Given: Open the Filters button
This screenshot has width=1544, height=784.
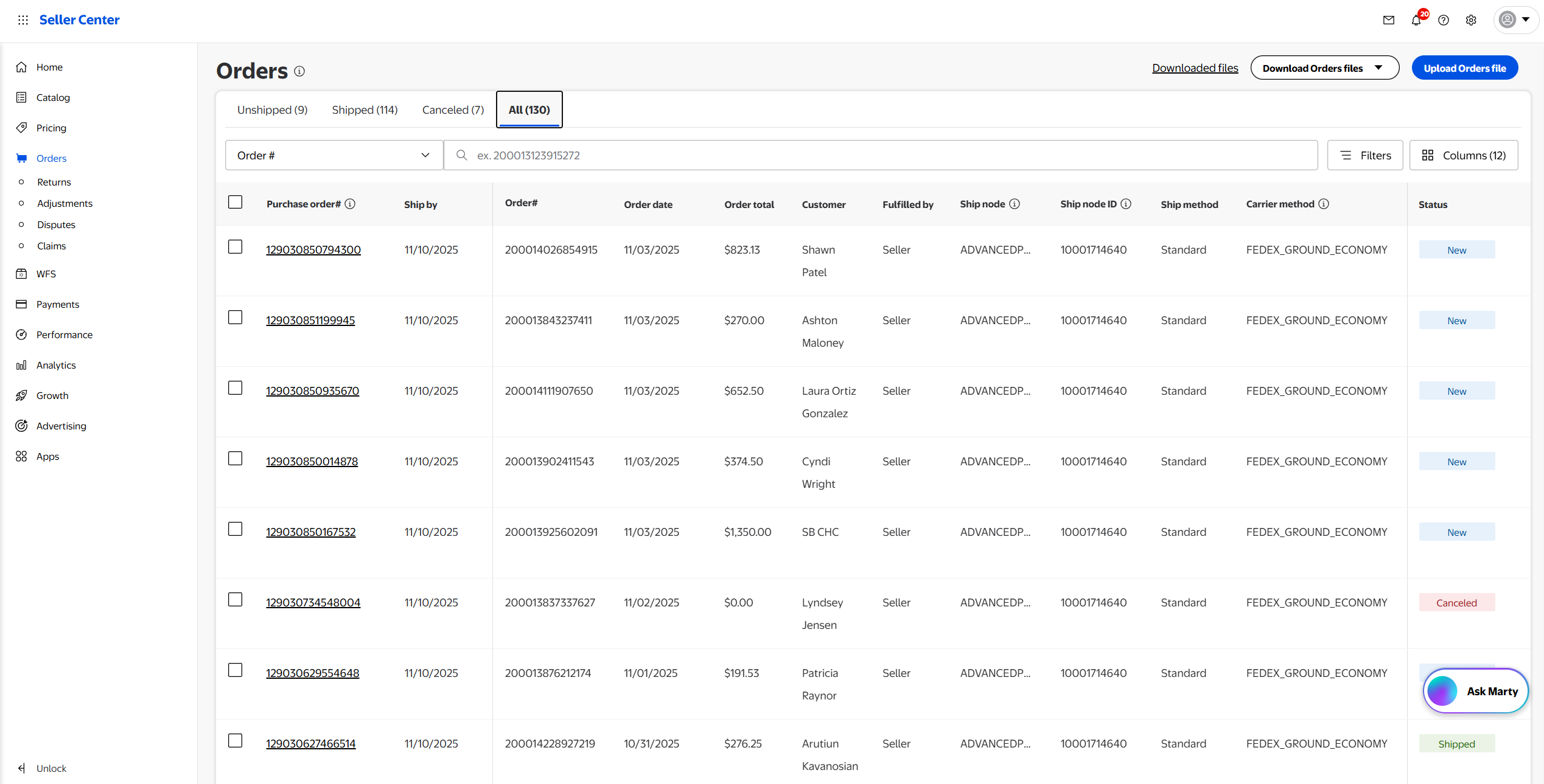Looking at the screenshot, I should (x=1365, y=155).
